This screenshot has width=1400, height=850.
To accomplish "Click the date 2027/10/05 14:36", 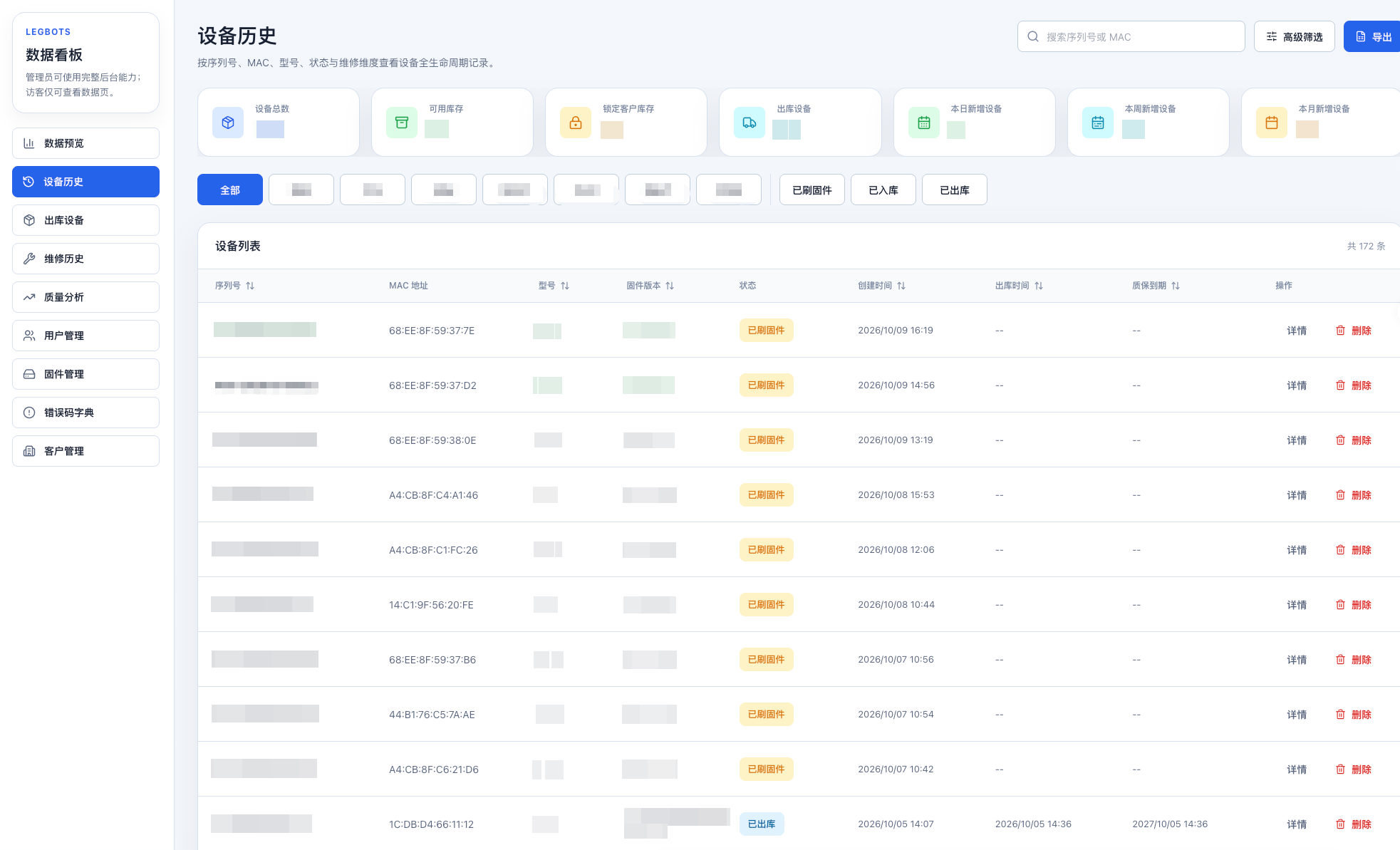I will point(1170,824).
